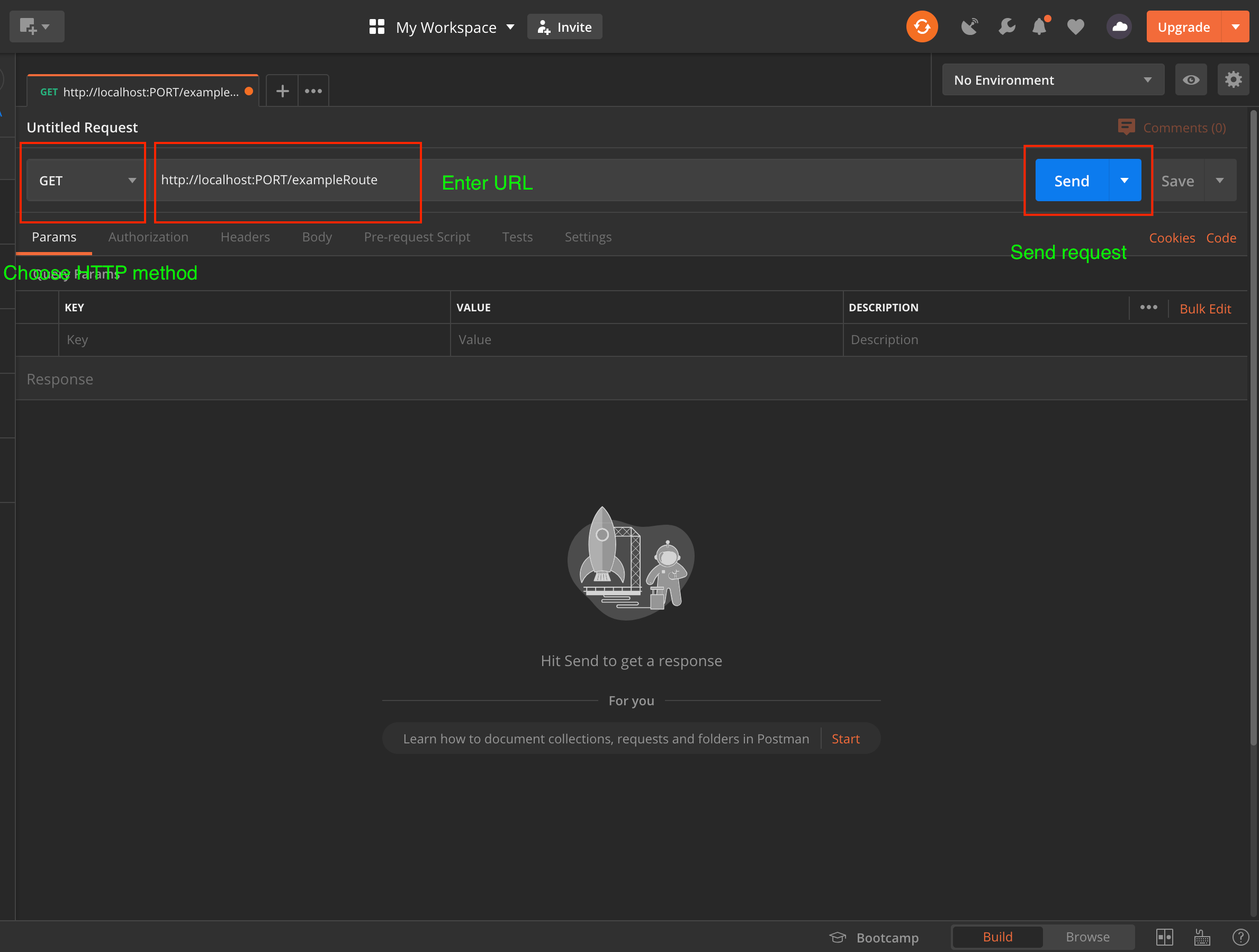This screenshot has height=952, width=1259.
Task: Open the Manage Environments gear icon
Action: point(1233,80)
